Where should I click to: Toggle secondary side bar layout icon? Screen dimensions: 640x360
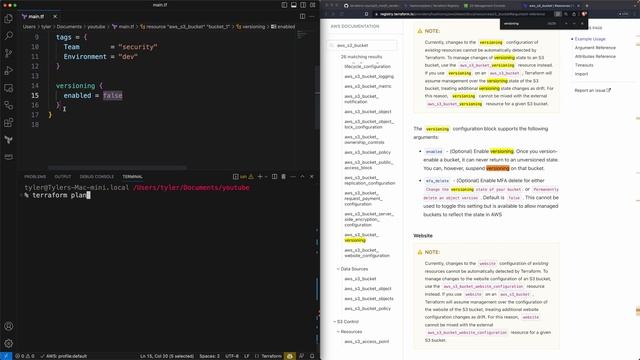coord(303,5)
